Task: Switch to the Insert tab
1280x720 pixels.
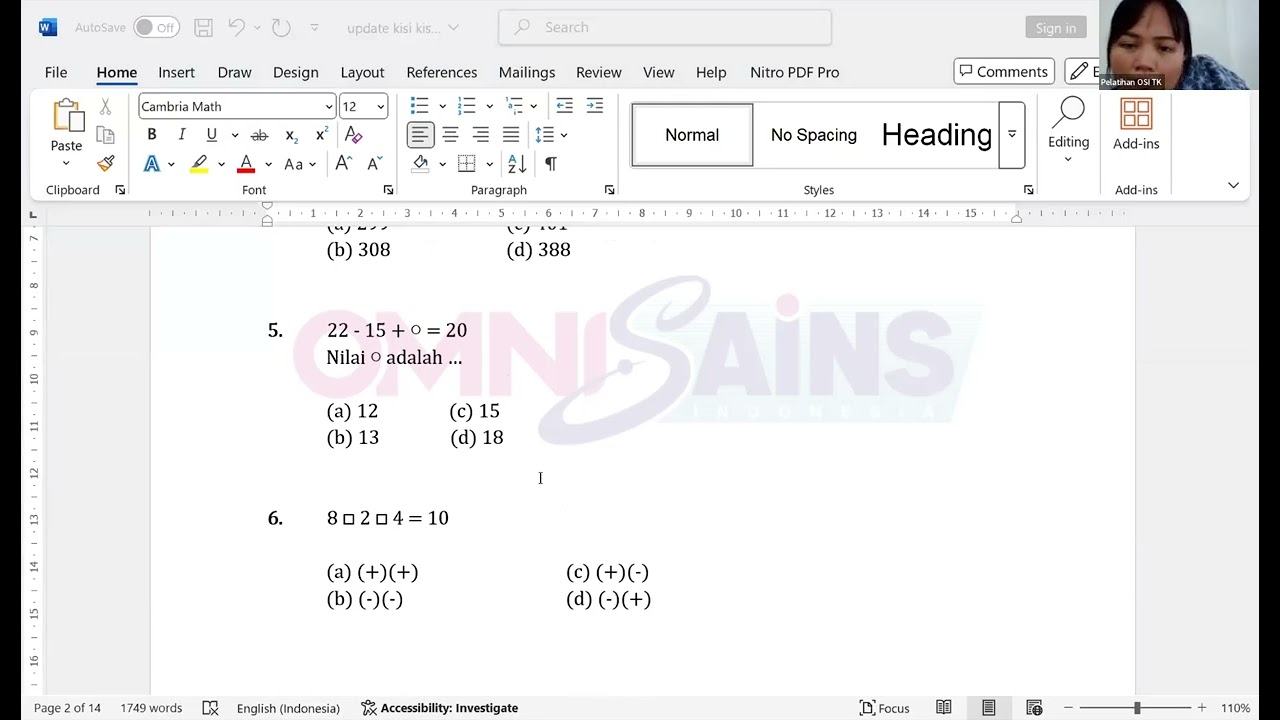Action: click(176, 72)
